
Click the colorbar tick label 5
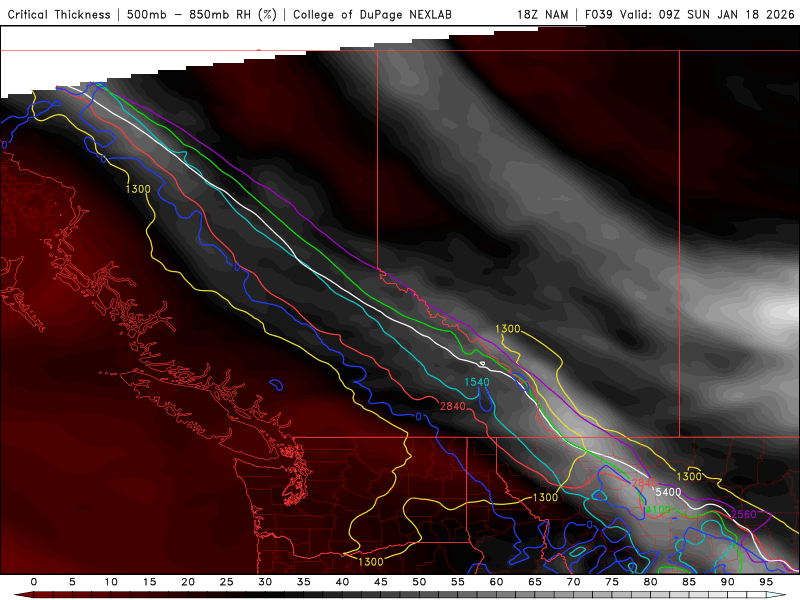72,582
